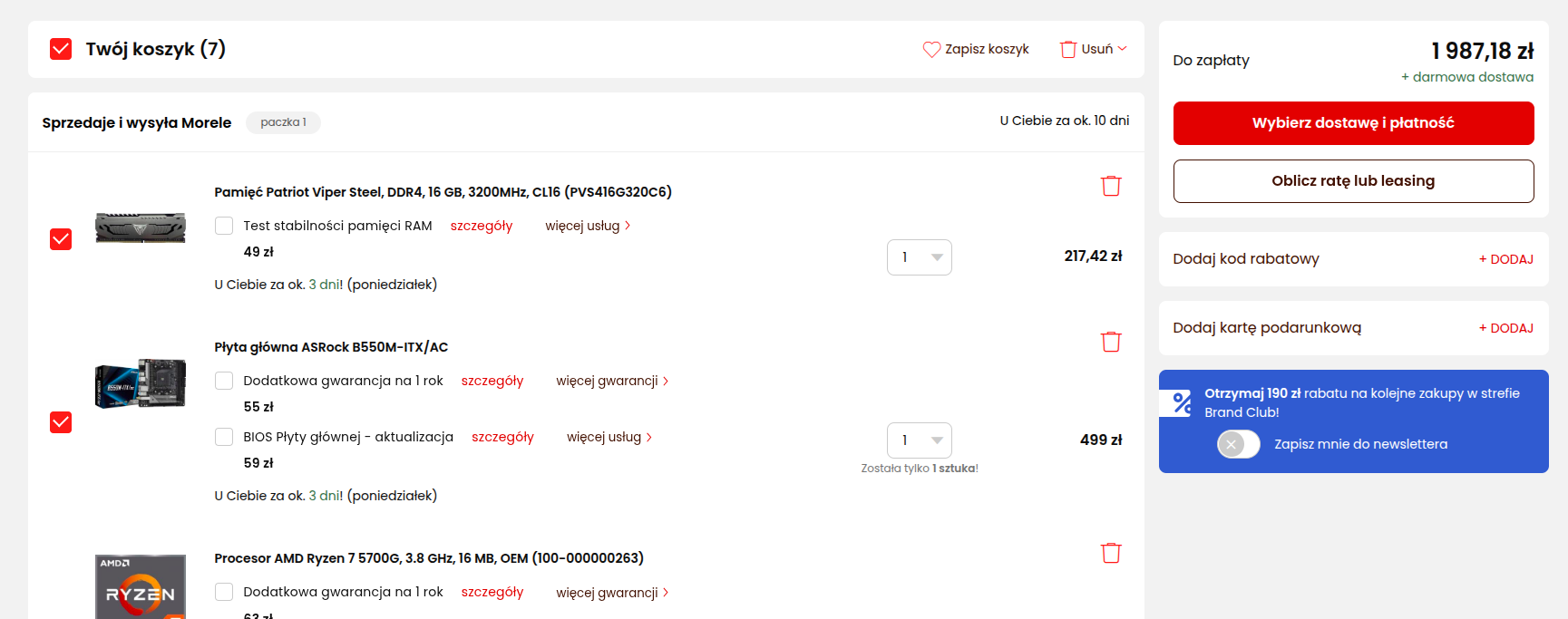Screen dimensions: 1568x619
Task: Uncheck the Patriot Viper memory item checkbox
Action: [61, 239]
